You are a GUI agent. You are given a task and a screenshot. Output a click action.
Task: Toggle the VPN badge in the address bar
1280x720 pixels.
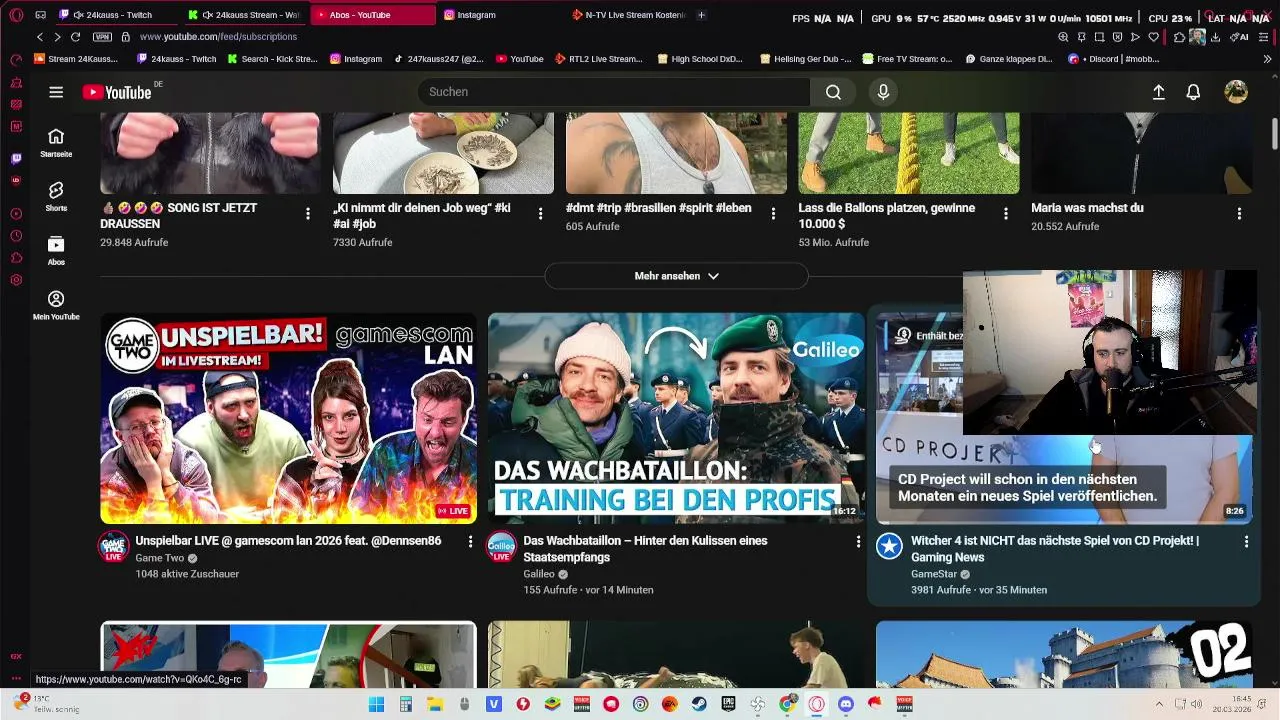click(102, 37)
